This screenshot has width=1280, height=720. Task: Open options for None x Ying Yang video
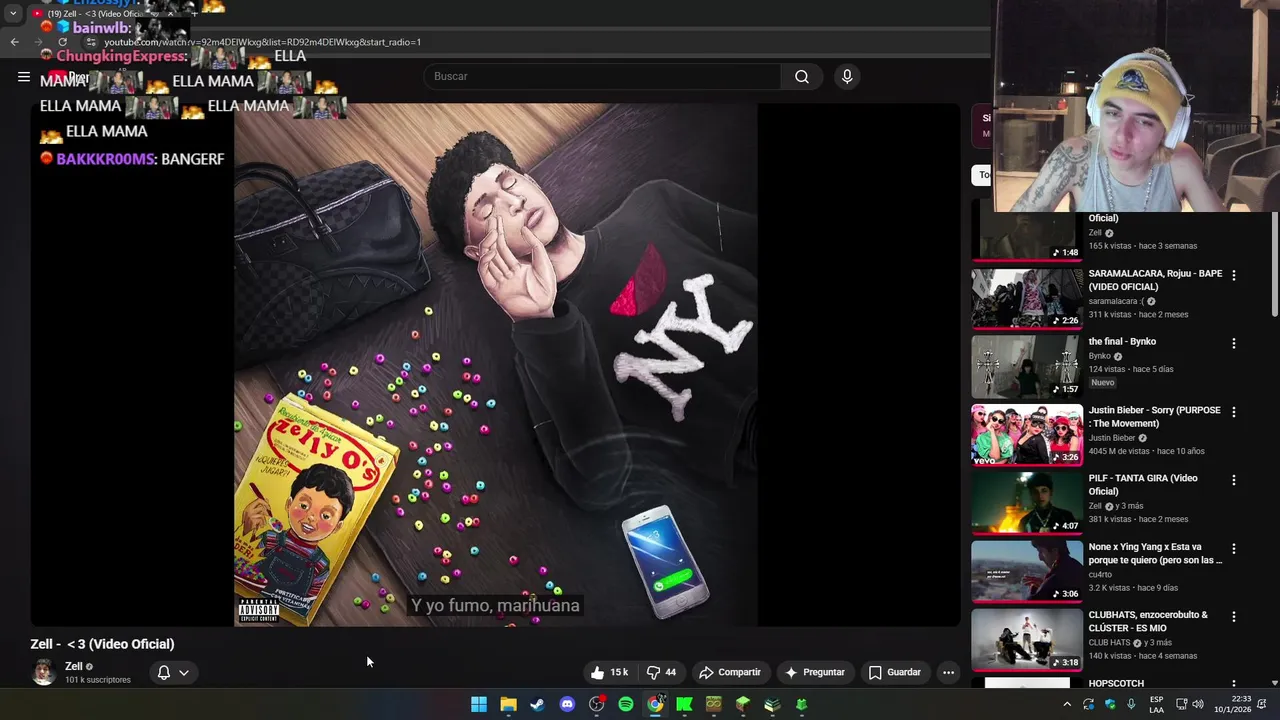1233,548
